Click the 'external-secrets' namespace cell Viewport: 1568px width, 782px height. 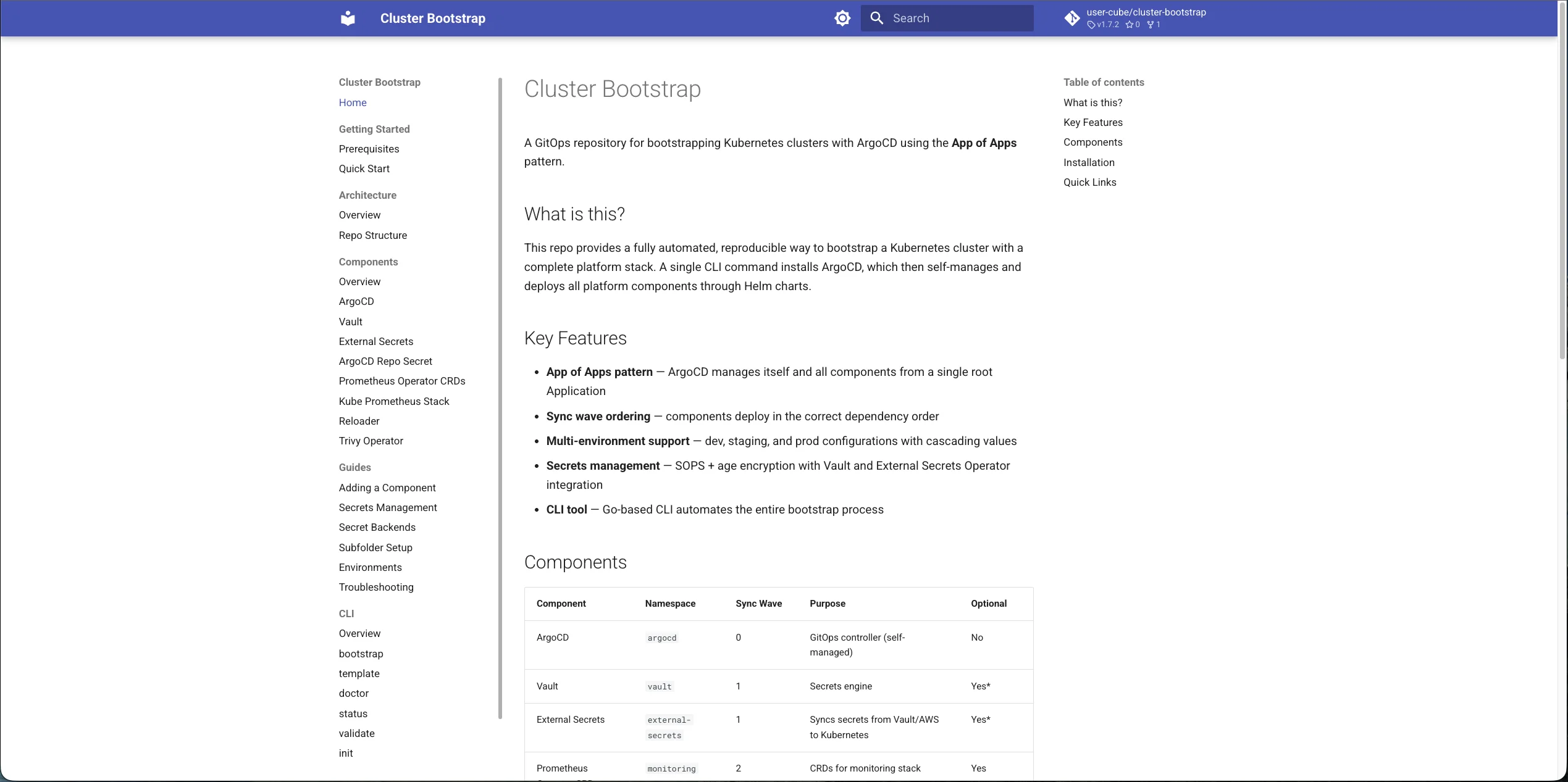tap(669, 727)
